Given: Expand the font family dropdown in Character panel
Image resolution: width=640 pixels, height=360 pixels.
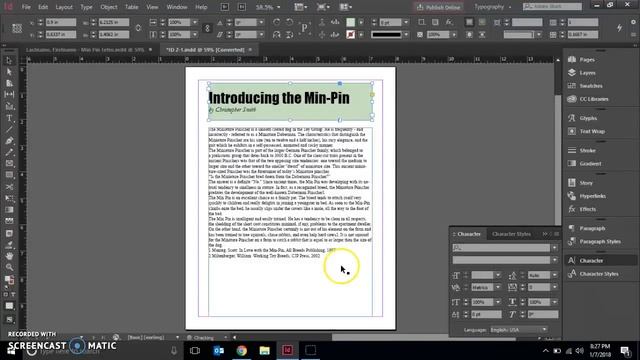Looking at the screenshot, I should point(554,248).
